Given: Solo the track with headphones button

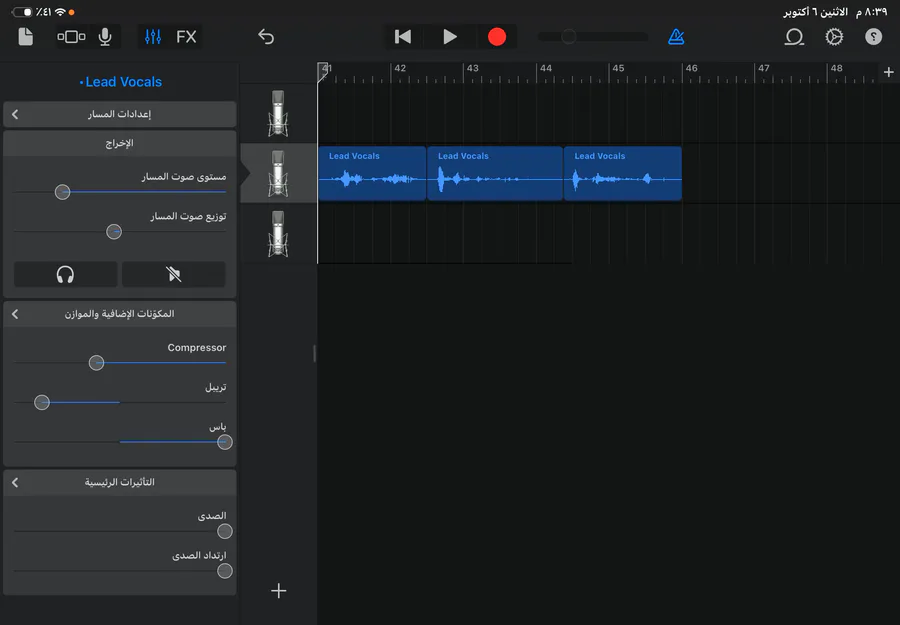Looking at the screenshot, I should point(66,274).
